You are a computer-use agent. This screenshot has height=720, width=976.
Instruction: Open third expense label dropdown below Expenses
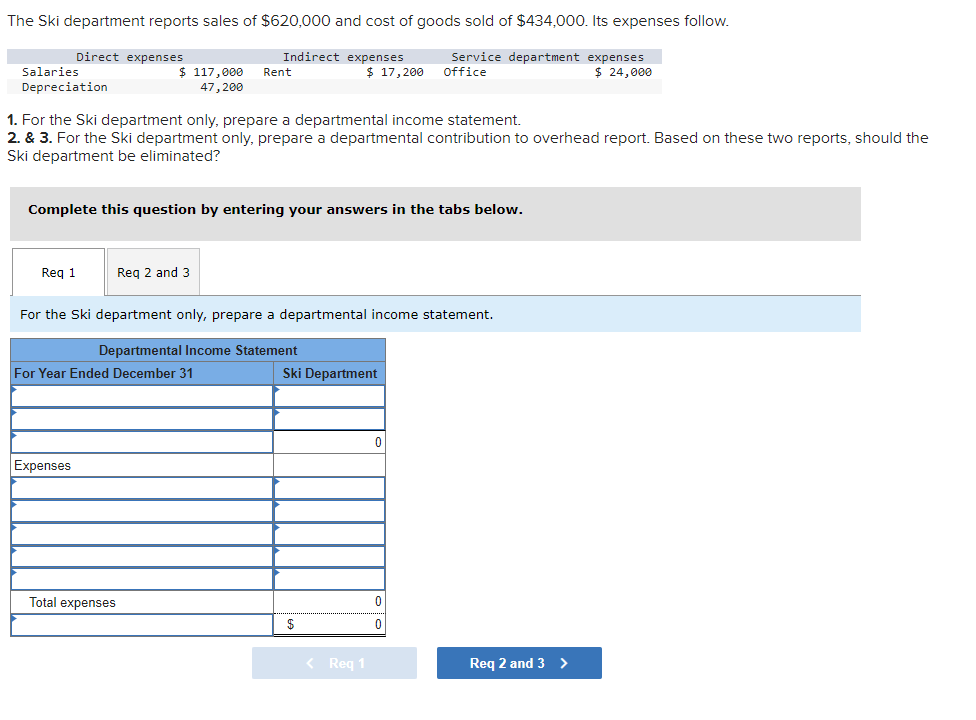(142, 534)
